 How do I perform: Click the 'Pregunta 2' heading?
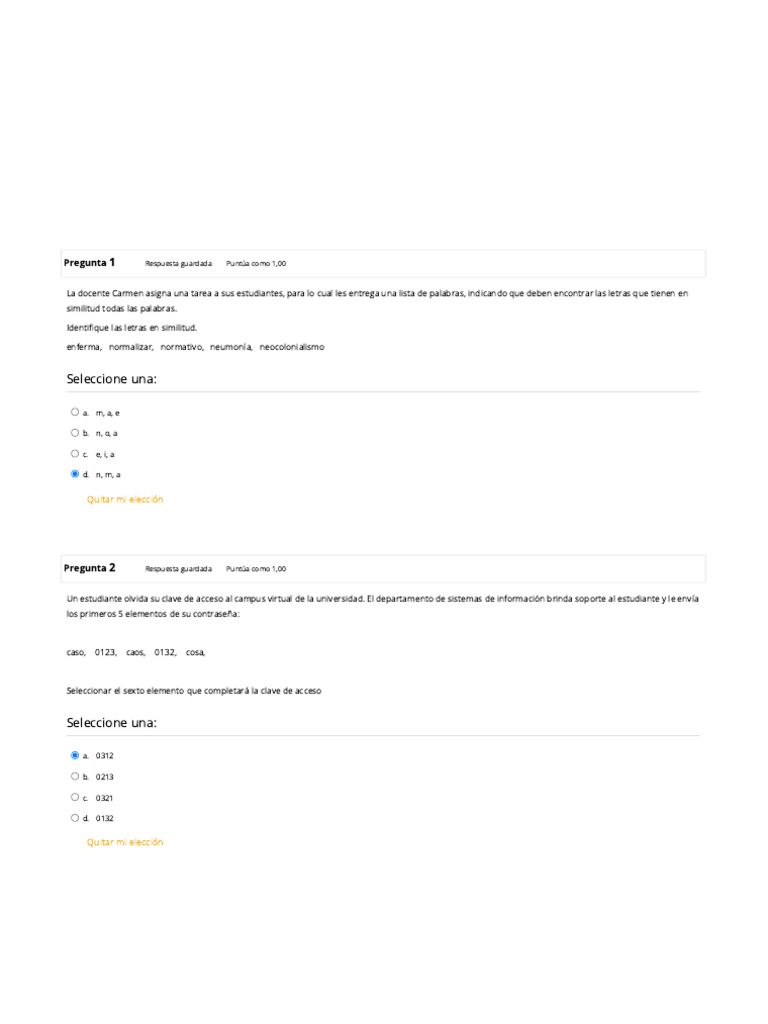pyautogui.click(x=89, y=568)
